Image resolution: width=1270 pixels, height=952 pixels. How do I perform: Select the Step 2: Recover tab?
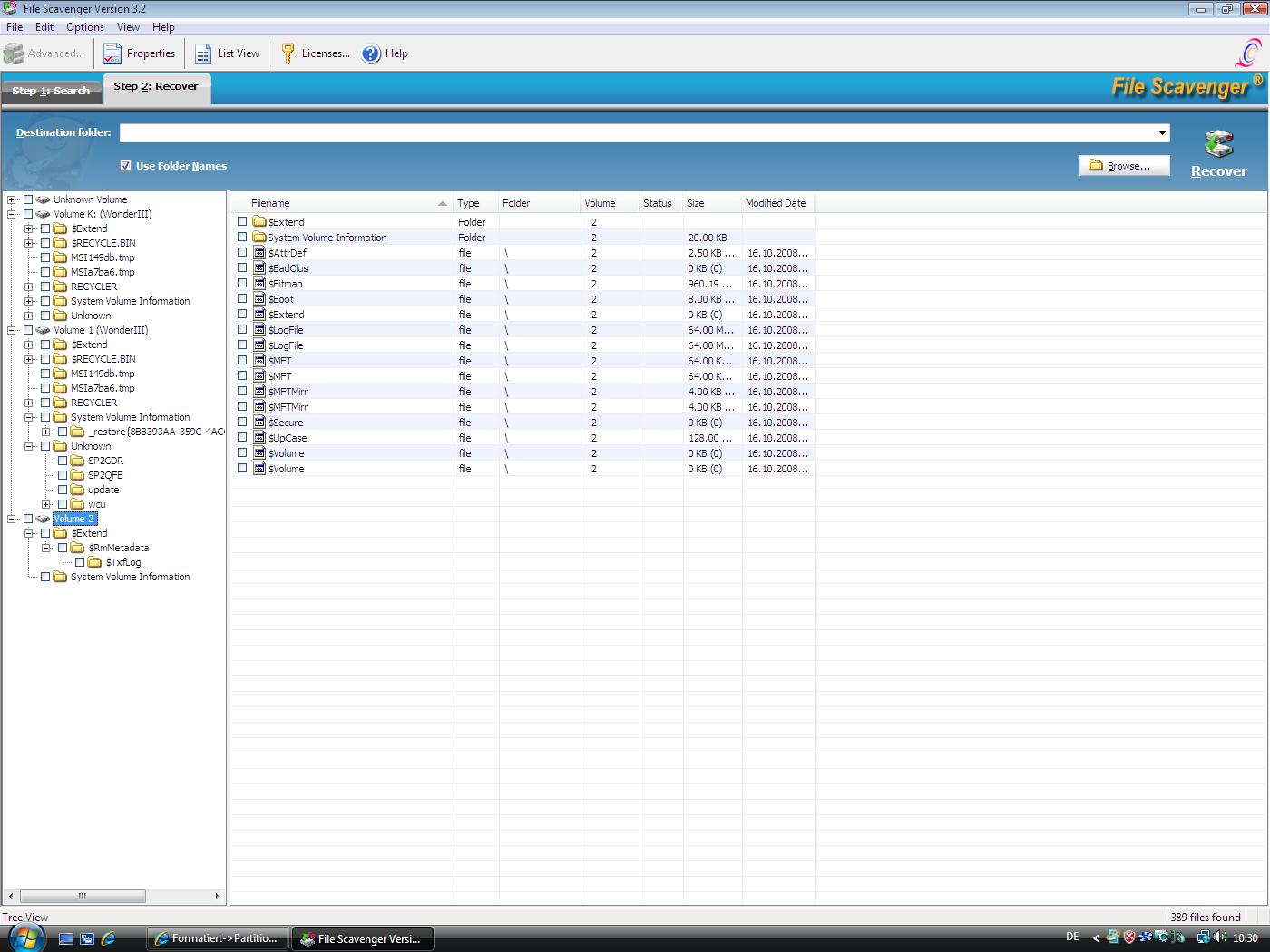point(156,88)
